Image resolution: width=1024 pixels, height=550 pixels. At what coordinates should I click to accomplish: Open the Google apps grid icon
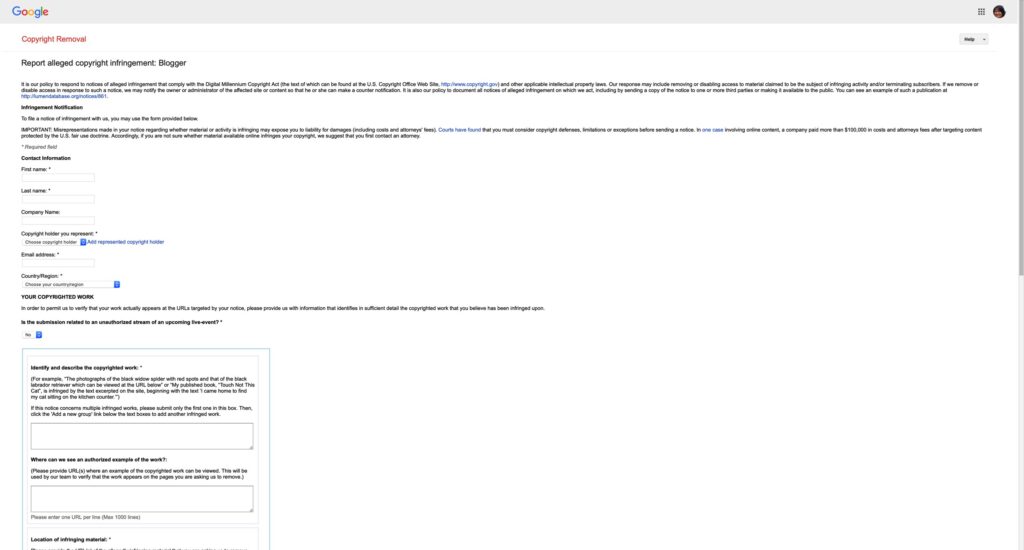(x=981, y=12)
